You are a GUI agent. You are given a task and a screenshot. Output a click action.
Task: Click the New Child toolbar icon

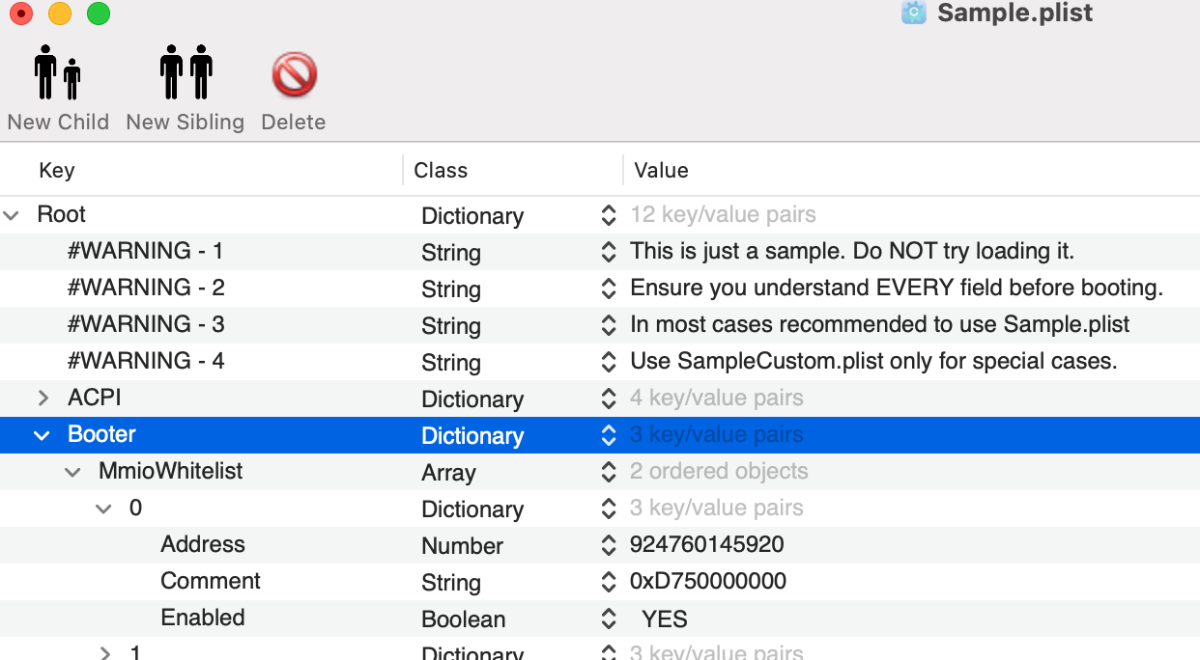pos(57,73)
